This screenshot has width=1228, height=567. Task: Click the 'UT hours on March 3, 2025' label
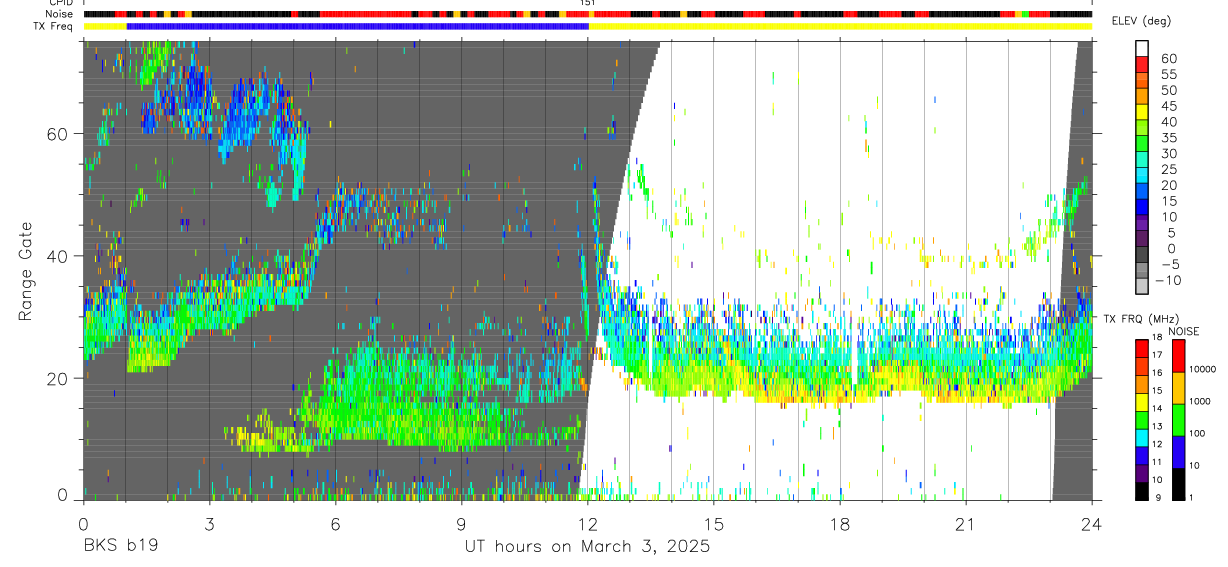point(587,547)
